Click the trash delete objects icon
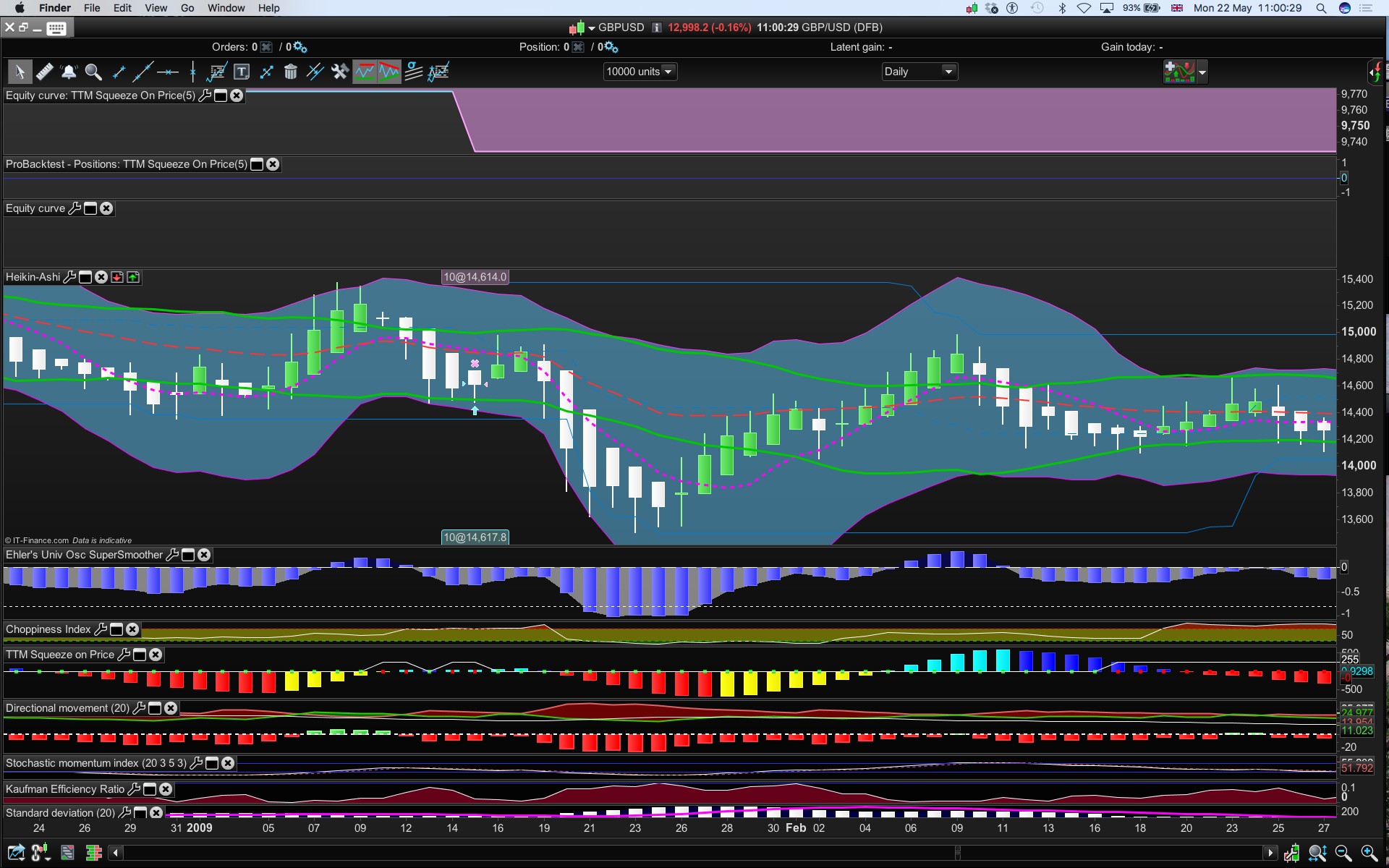 pos(290,72)
